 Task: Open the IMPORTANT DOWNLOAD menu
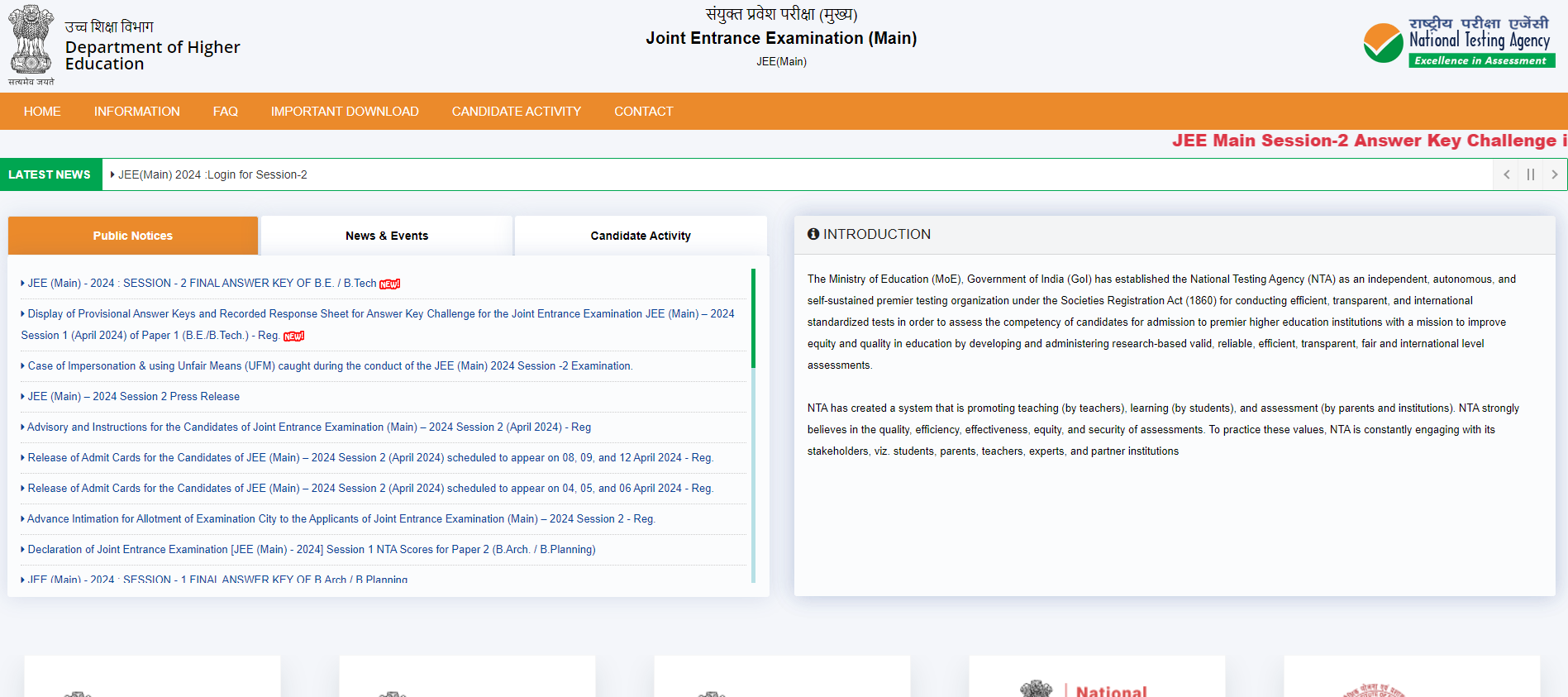coord(345,112)
